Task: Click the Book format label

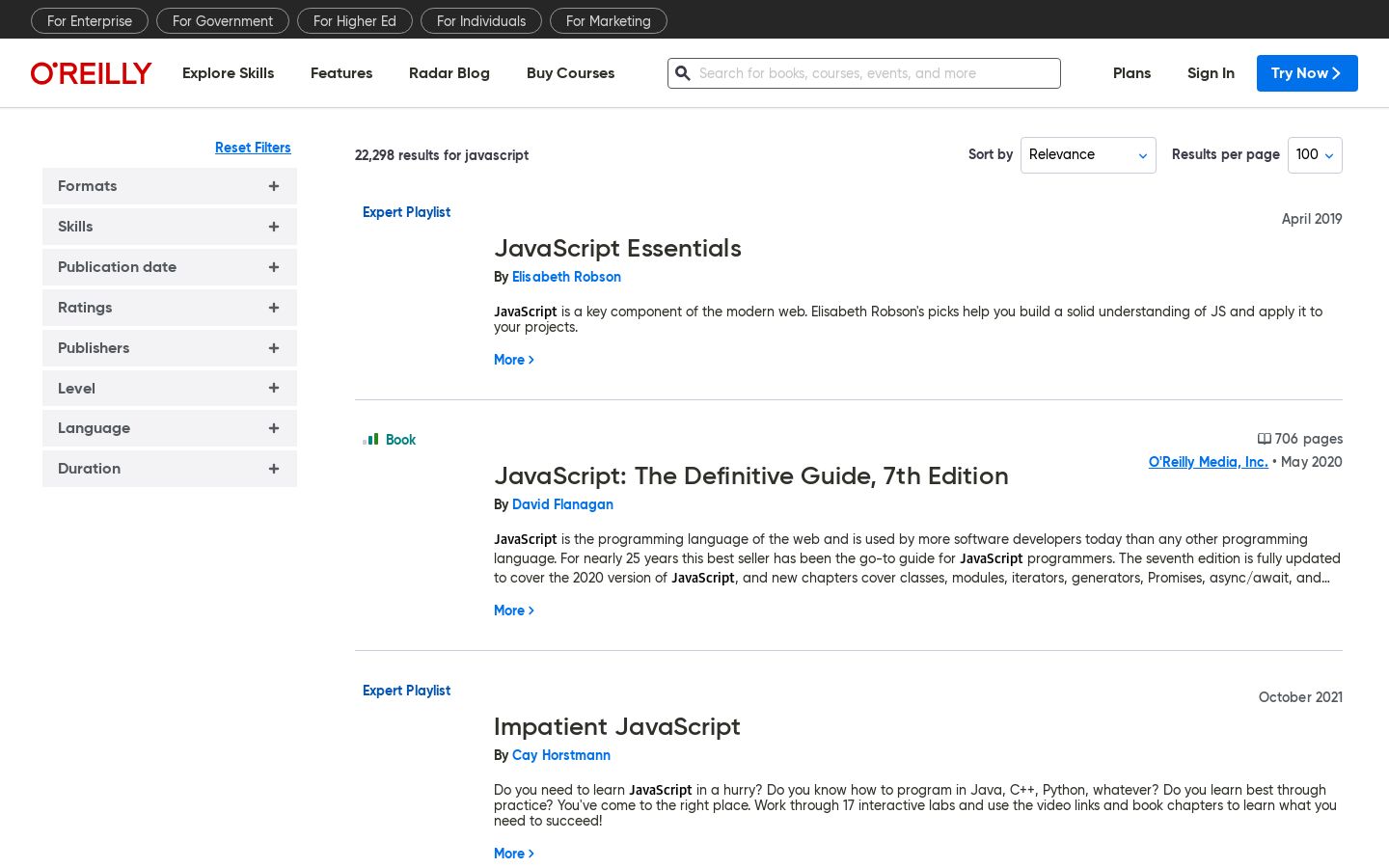Action: pyautogui.click(x=400, y=440)
